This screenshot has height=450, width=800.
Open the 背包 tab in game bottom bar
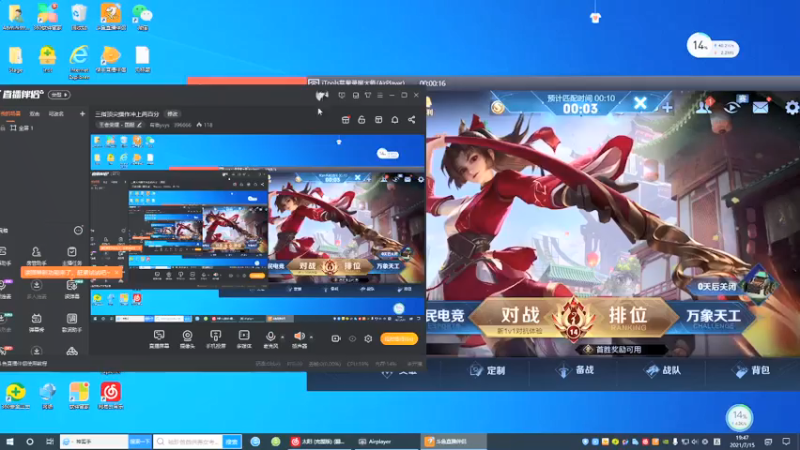tap(752, 370)
